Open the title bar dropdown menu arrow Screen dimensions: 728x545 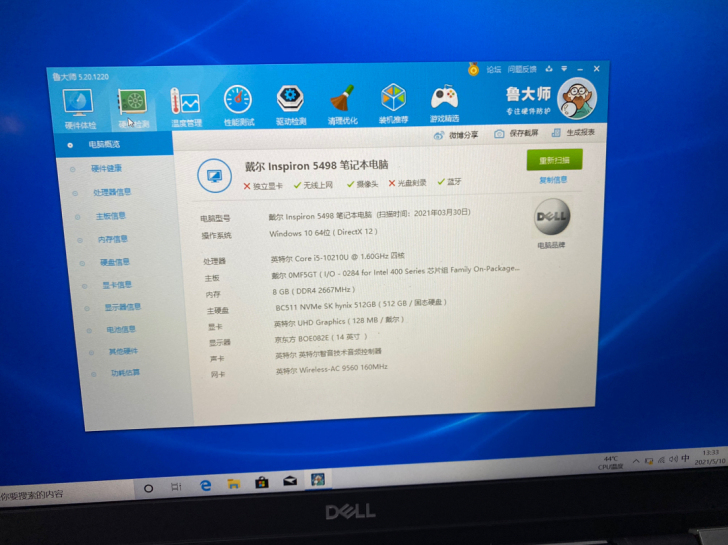(x=564, y=69)
